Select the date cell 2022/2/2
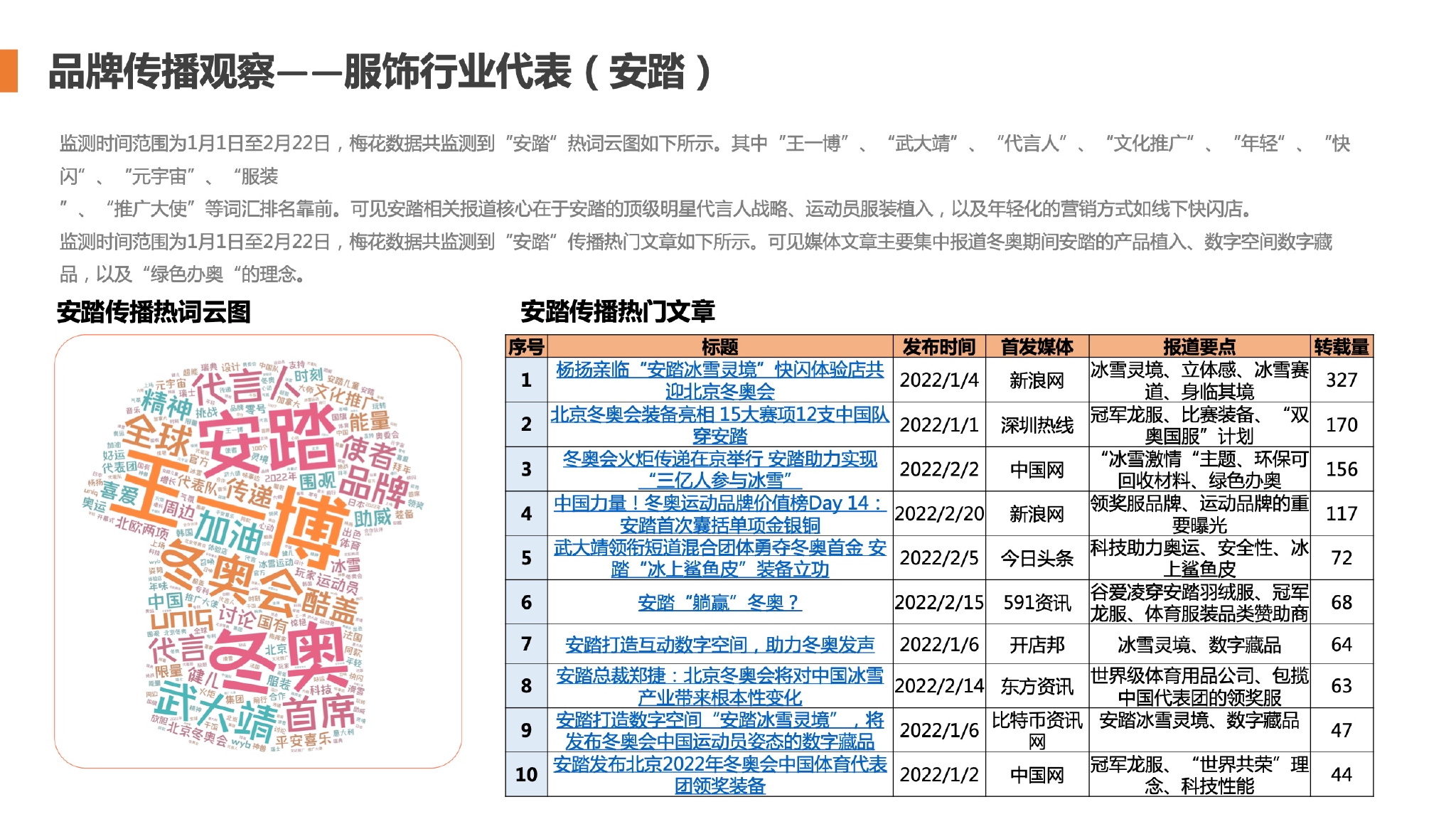1456x819 pixels. (x=939, y=469)
